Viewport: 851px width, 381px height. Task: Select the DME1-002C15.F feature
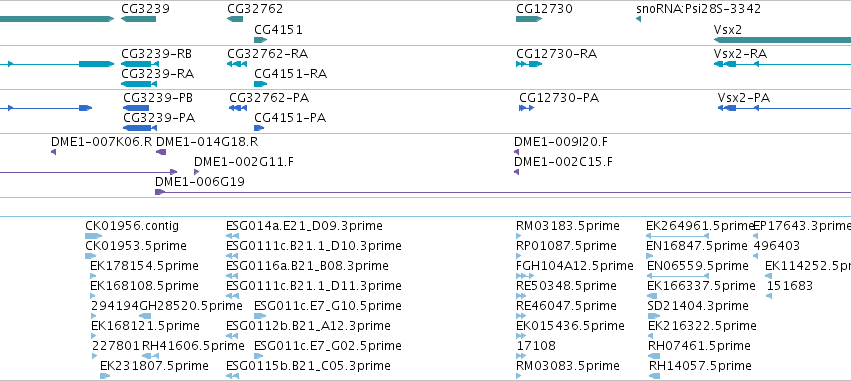tap(563, 162)
